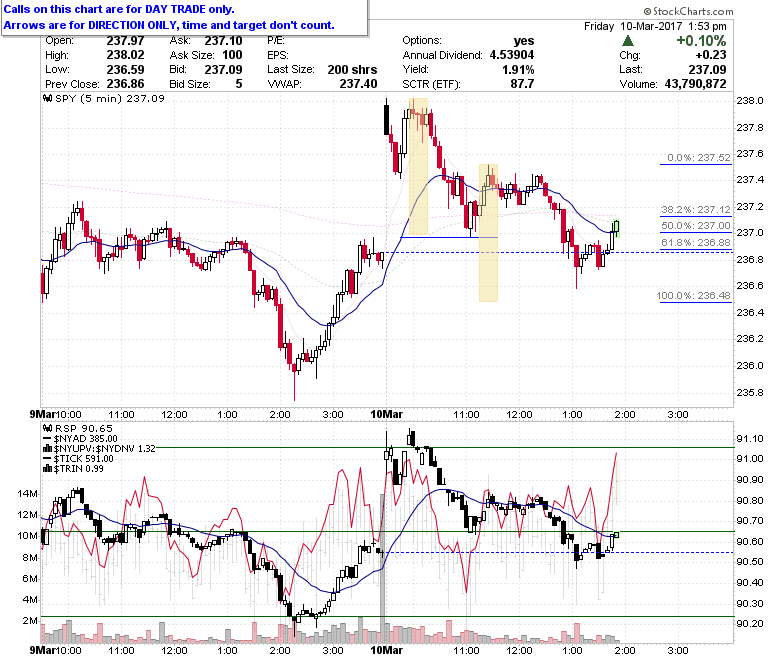
Task: Click the bar icon beside $TRIN legend
Action: pos(48,469)
